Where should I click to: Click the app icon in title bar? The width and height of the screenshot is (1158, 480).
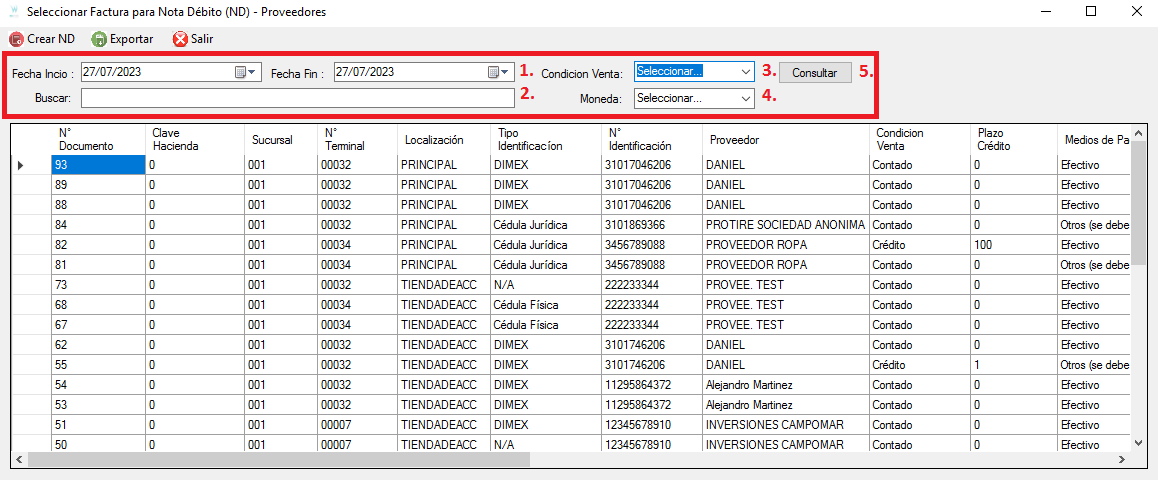13,12
